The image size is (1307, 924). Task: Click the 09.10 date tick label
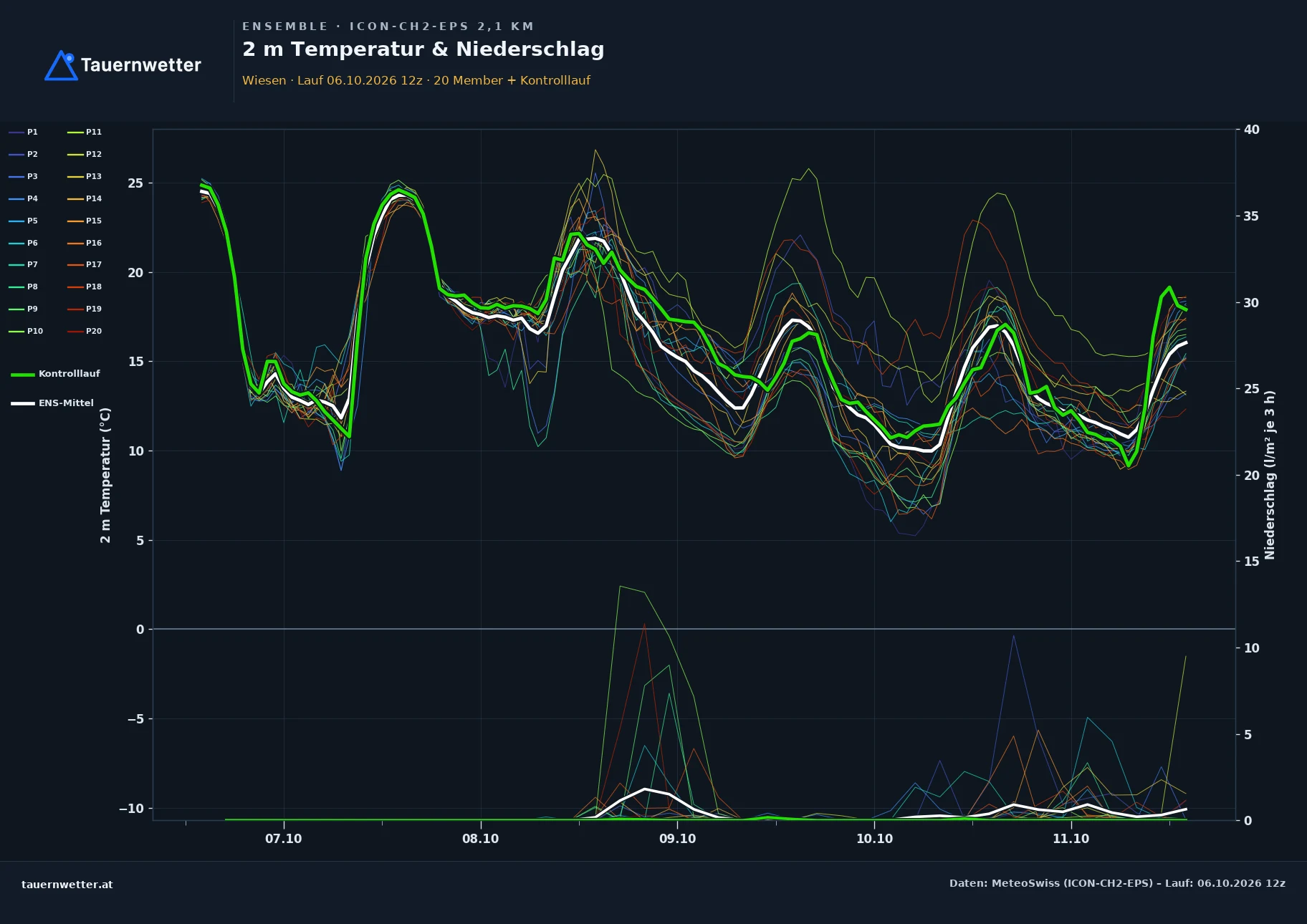point(677,839)
